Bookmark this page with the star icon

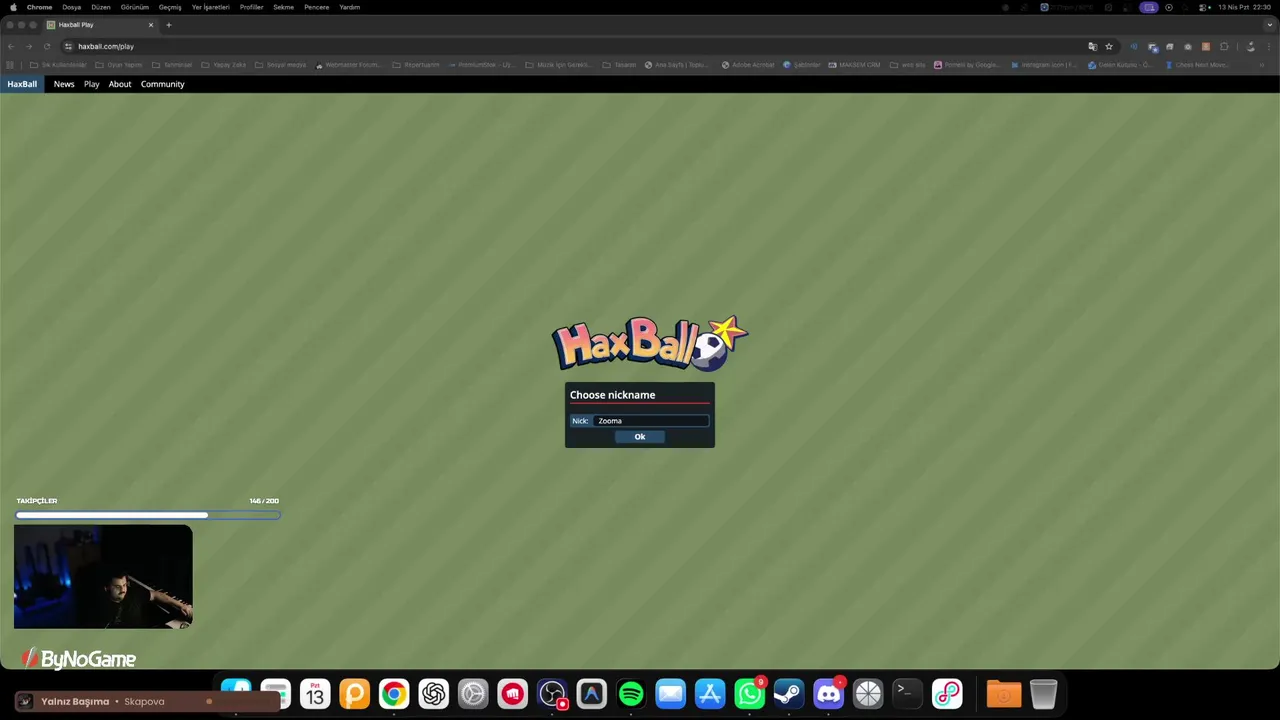click(x=1109, y=46)
